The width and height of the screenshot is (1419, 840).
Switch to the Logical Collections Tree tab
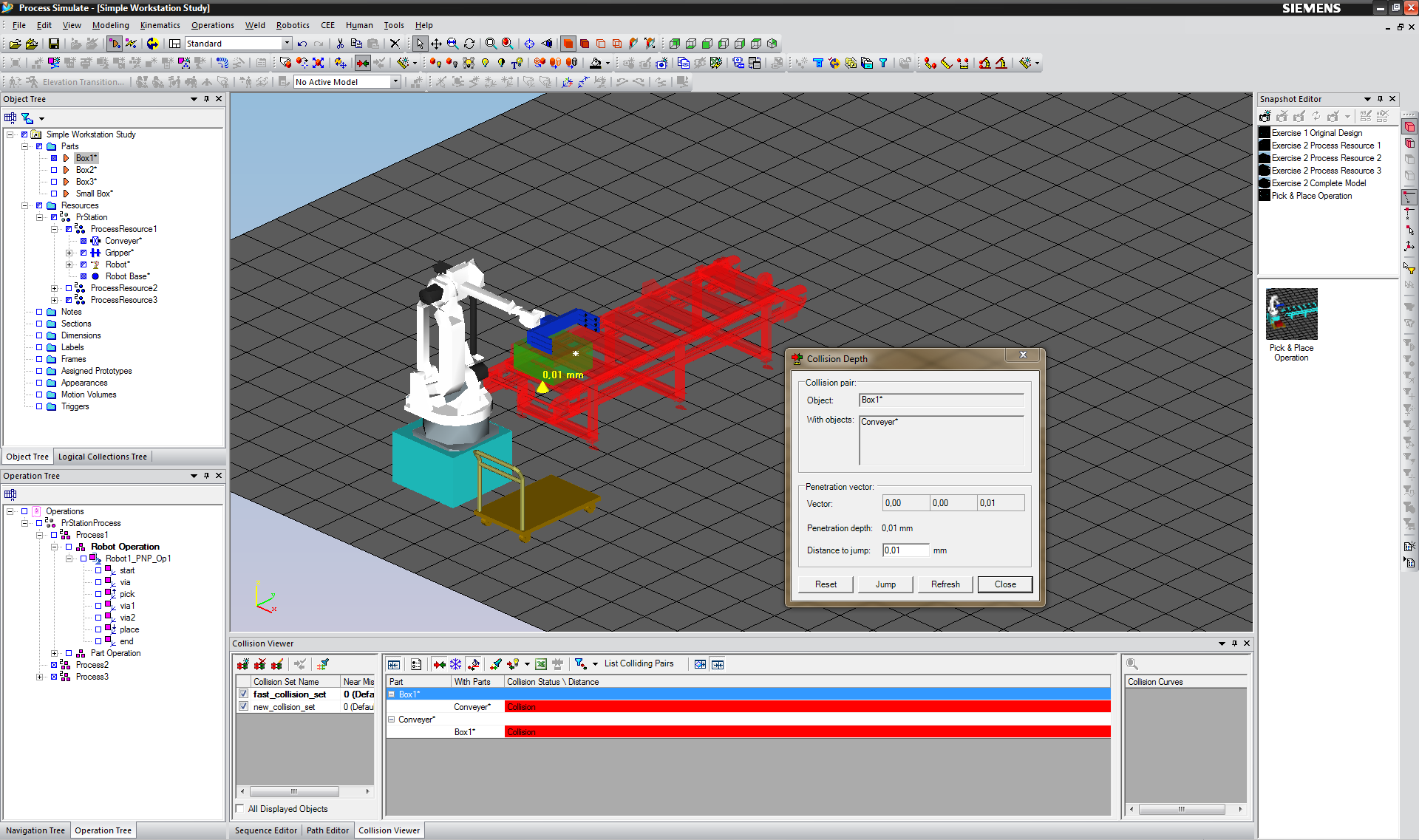click(x=103, y=457)
